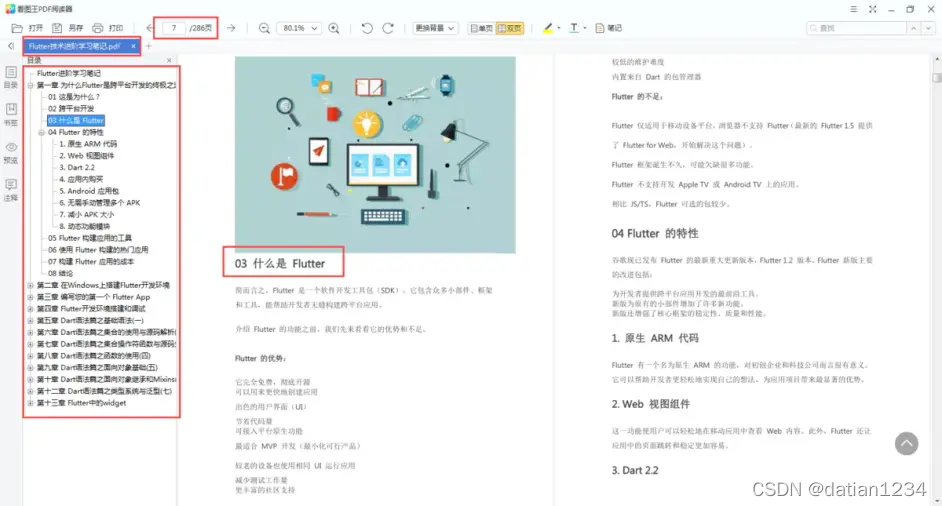Open outline item 07 构建 Flutter 应用的成本

tap(91, 261)
